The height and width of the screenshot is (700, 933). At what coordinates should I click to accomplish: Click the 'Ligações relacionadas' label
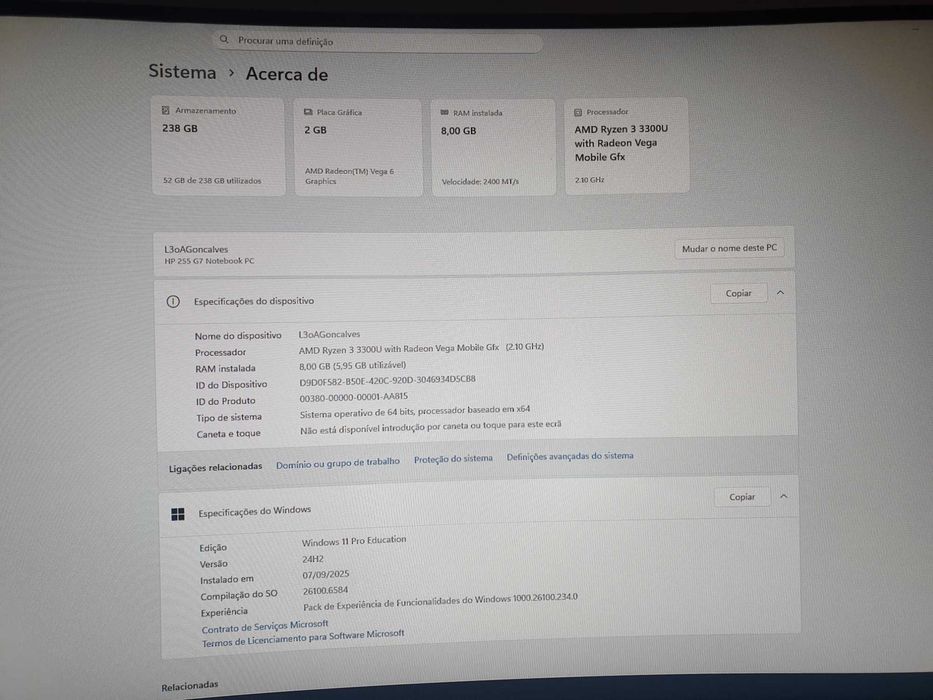215,467
